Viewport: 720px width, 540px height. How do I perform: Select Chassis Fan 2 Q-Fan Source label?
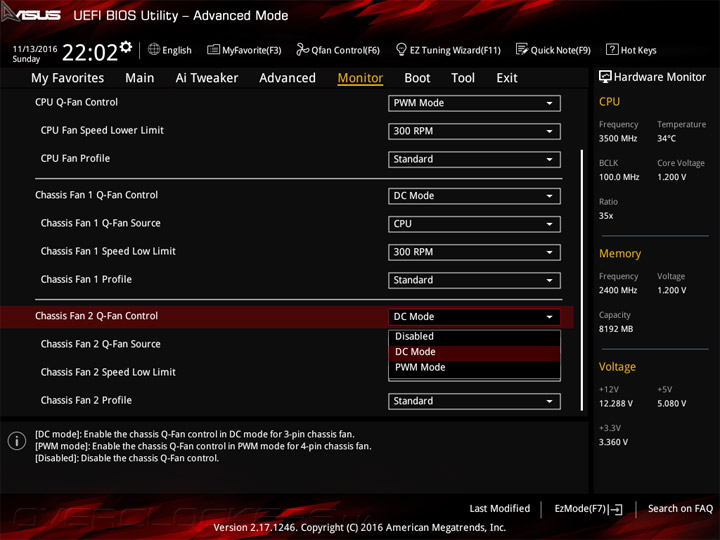(x=101, y=344)
